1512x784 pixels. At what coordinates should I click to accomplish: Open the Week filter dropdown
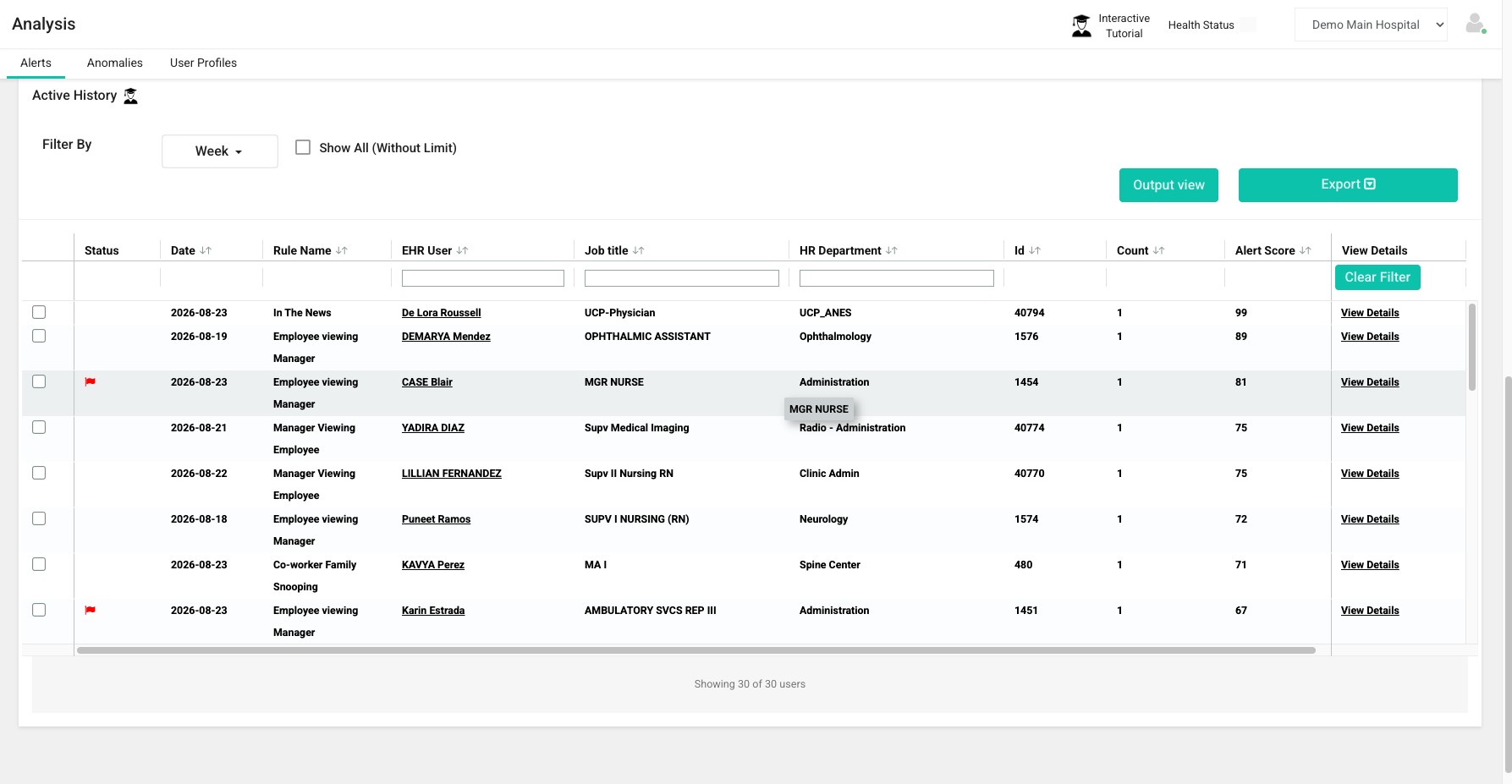(x=220, y=151)
